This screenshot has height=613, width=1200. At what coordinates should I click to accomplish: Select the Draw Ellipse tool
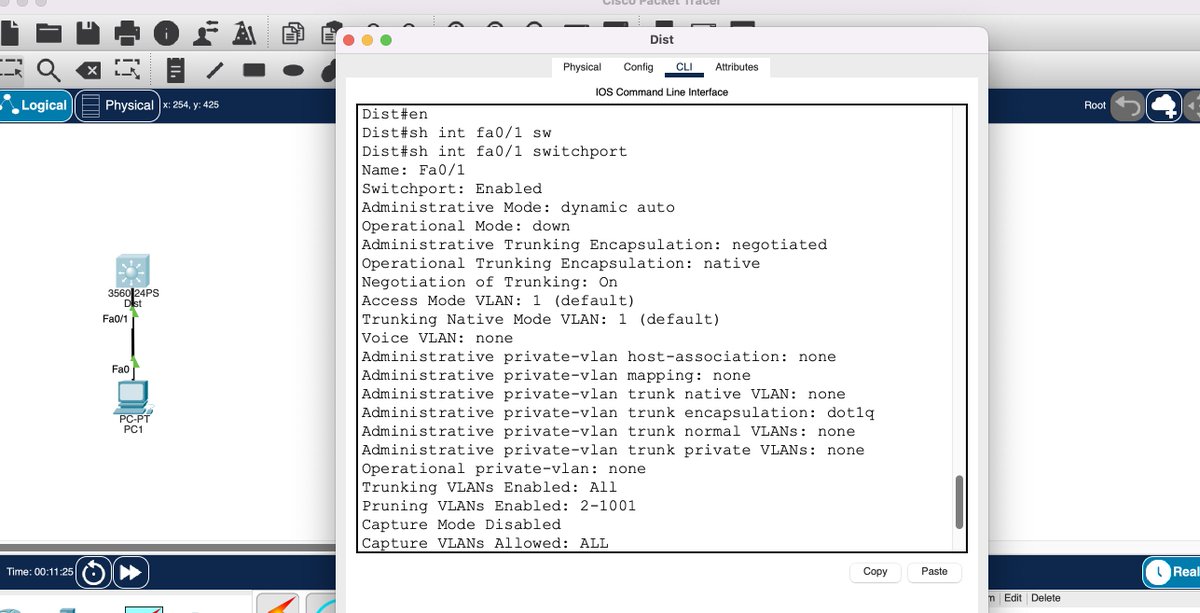point(293,70)
